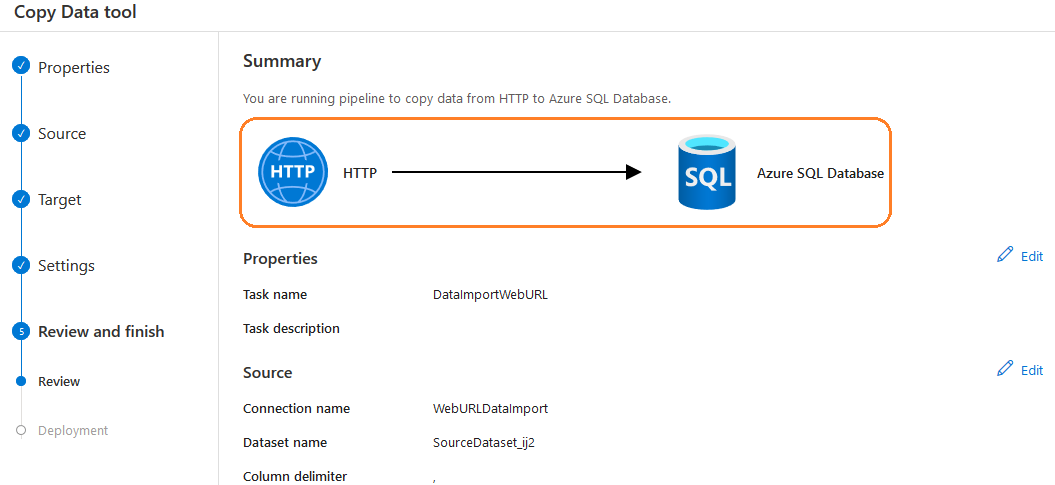Go to the Source wizard step
The image size is (1055, 485).
pyautogui.click(x=62, y=134)
